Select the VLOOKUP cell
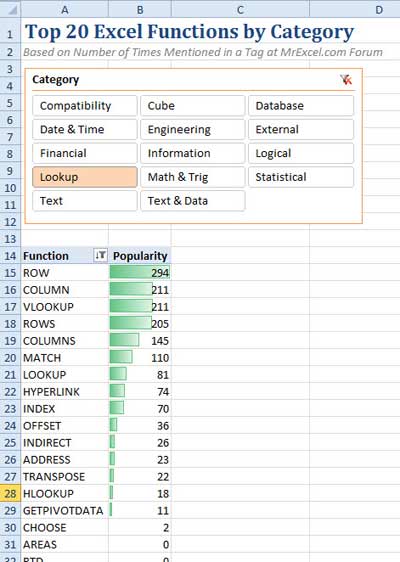 click(x=65, y=307)
